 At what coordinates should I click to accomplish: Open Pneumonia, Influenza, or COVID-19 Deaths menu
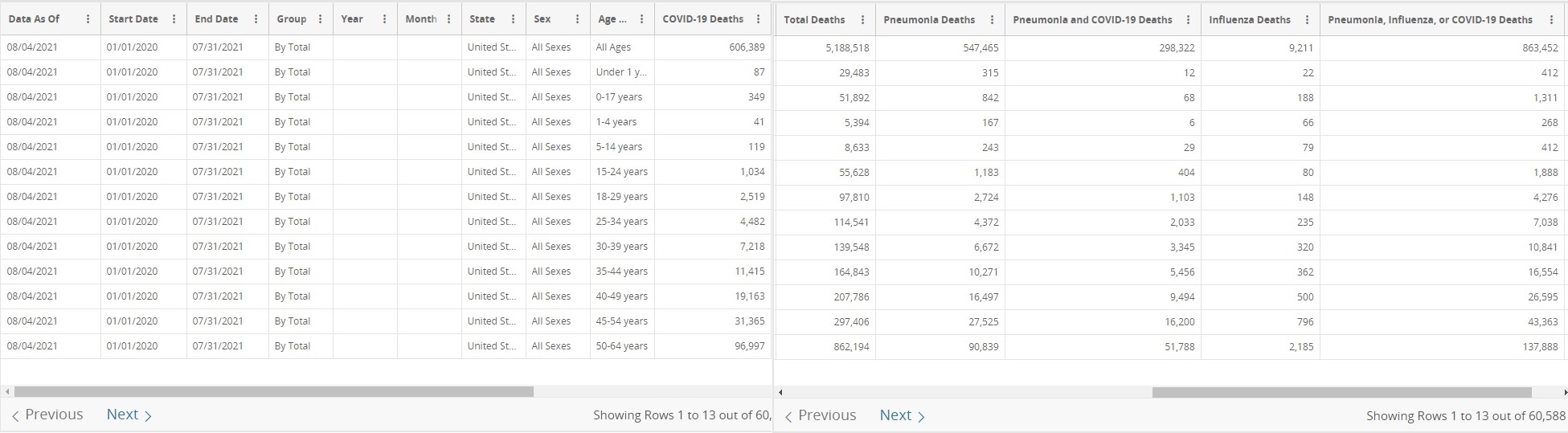[x=1551, y=20]
